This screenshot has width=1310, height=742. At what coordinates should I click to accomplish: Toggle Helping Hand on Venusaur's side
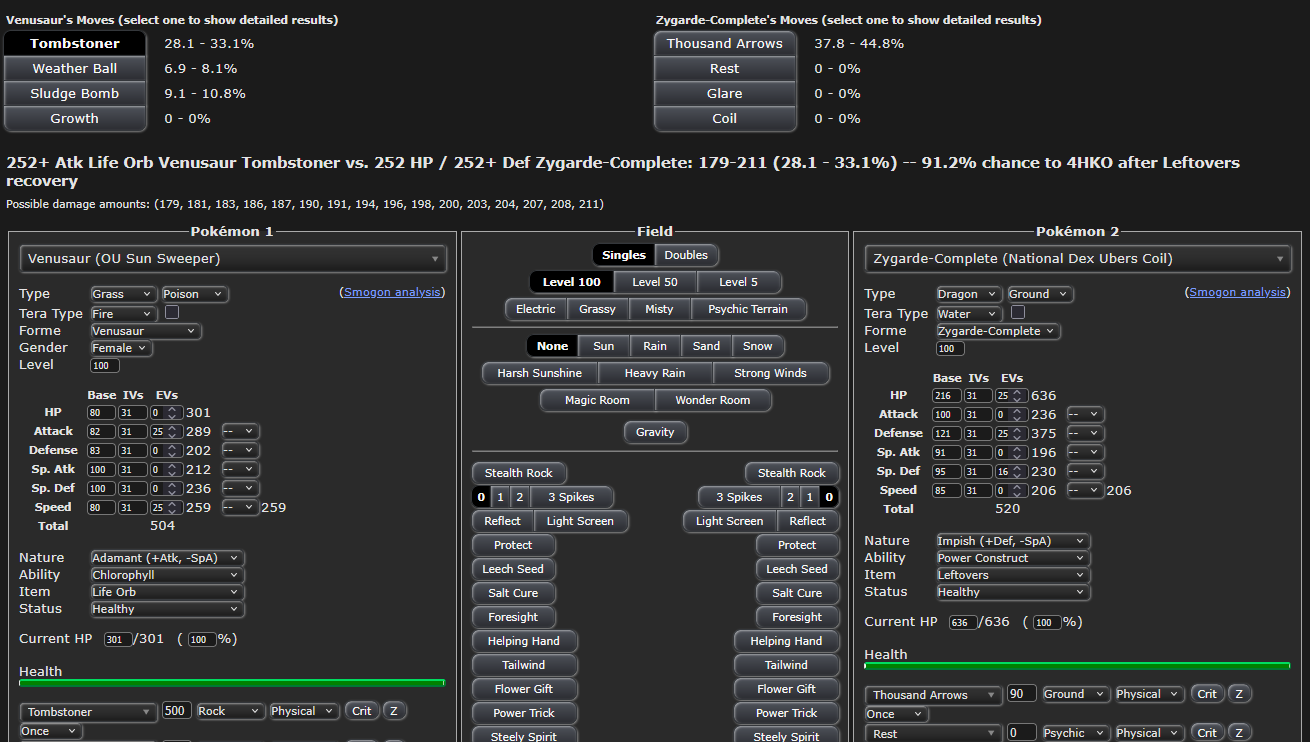(524, 641)
